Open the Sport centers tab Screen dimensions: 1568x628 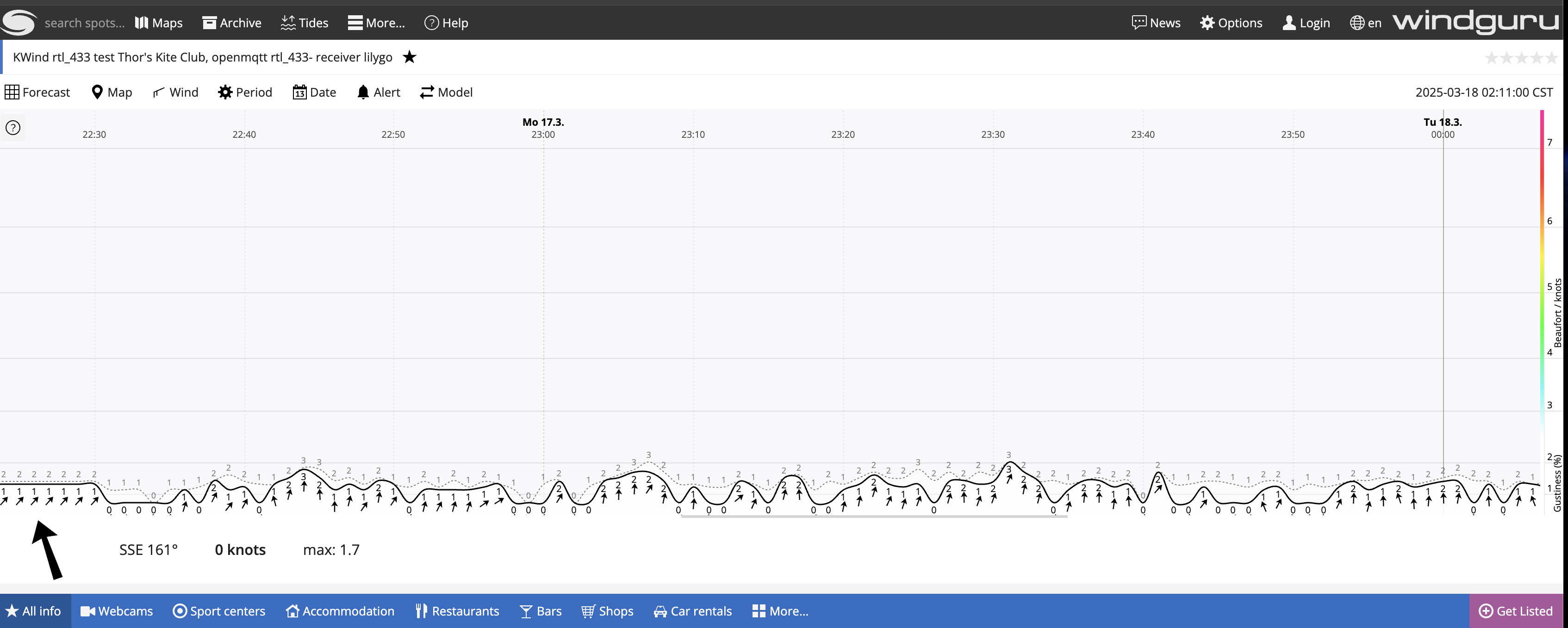click(219, 611)
